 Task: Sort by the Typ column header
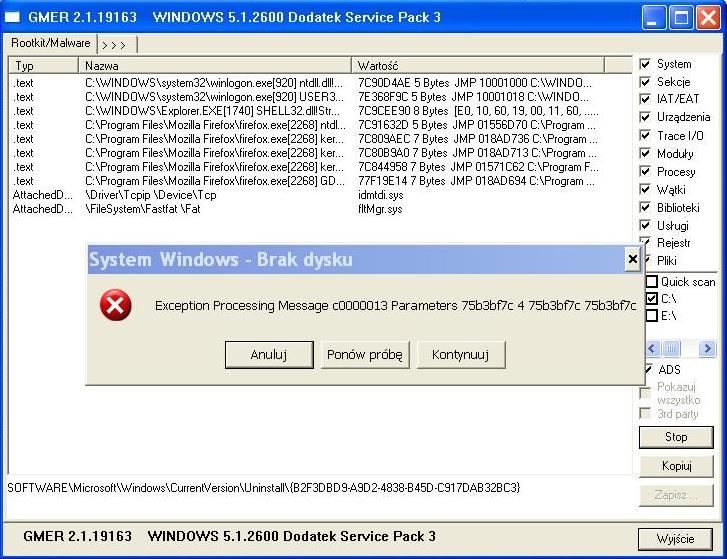click(44, 66)
